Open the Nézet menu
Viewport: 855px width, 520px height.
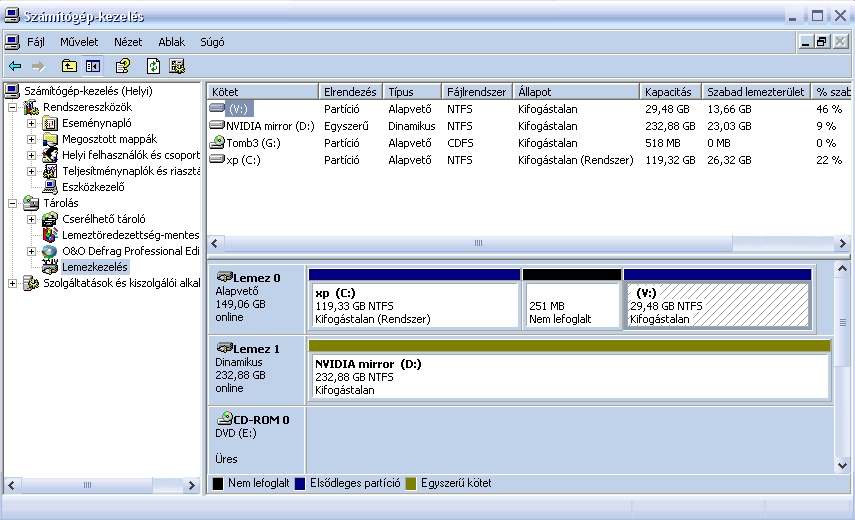[x=128, y=42]
